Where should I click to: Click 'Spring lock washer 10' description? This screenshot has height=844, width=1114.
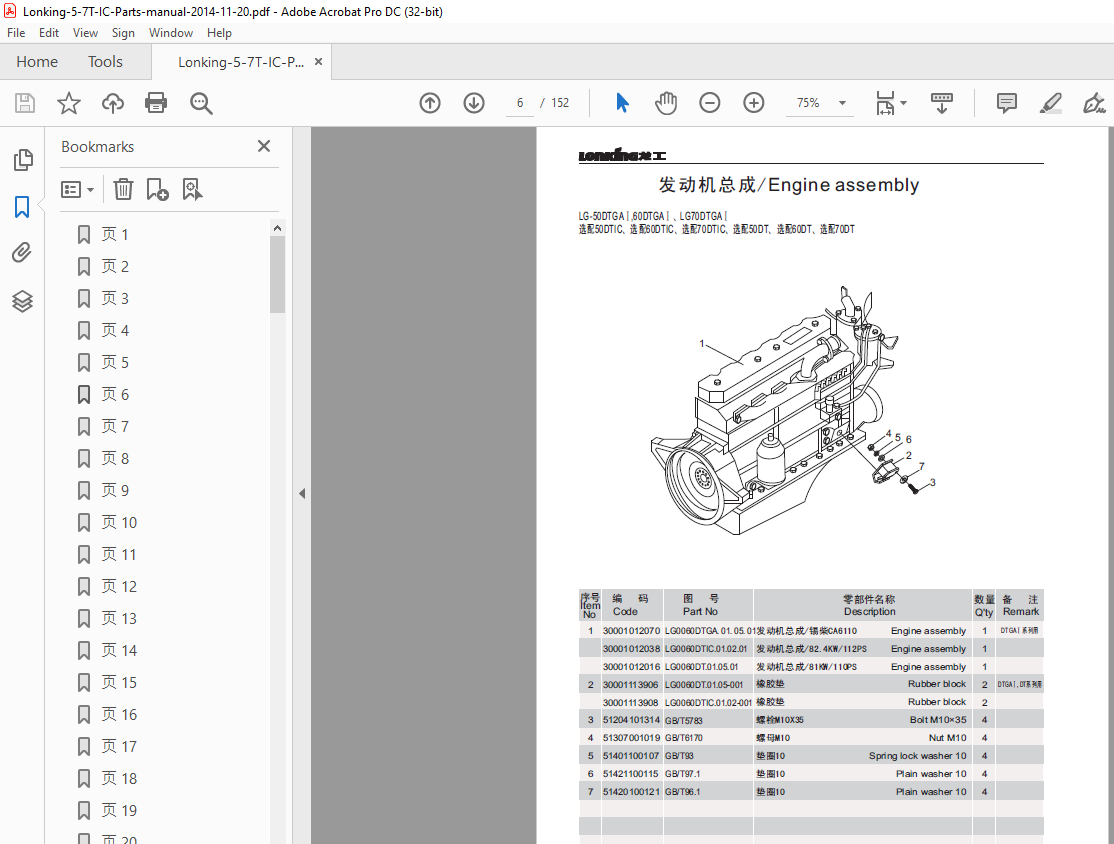[917, 756]
